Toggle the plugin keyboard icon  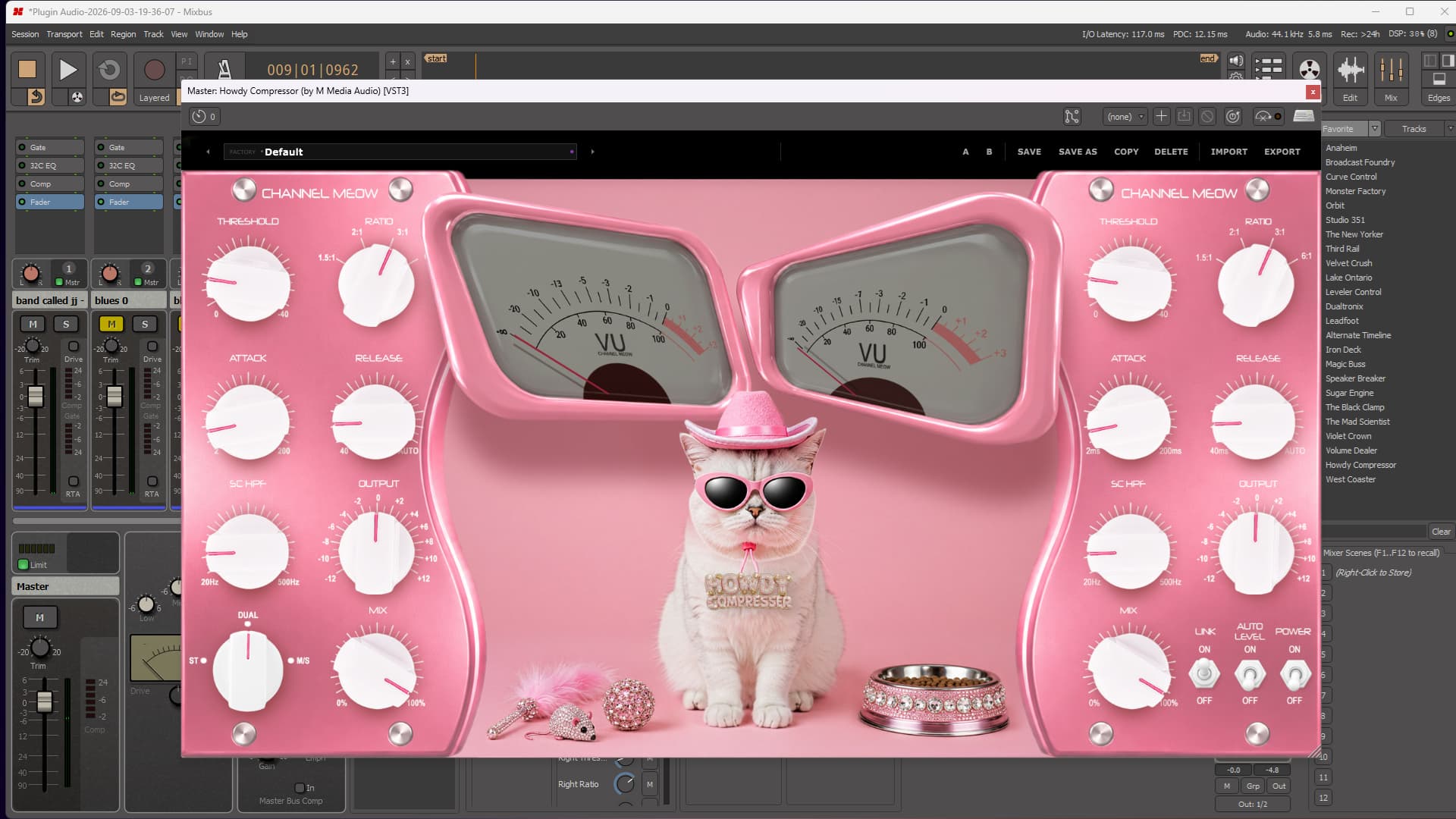1304,116
